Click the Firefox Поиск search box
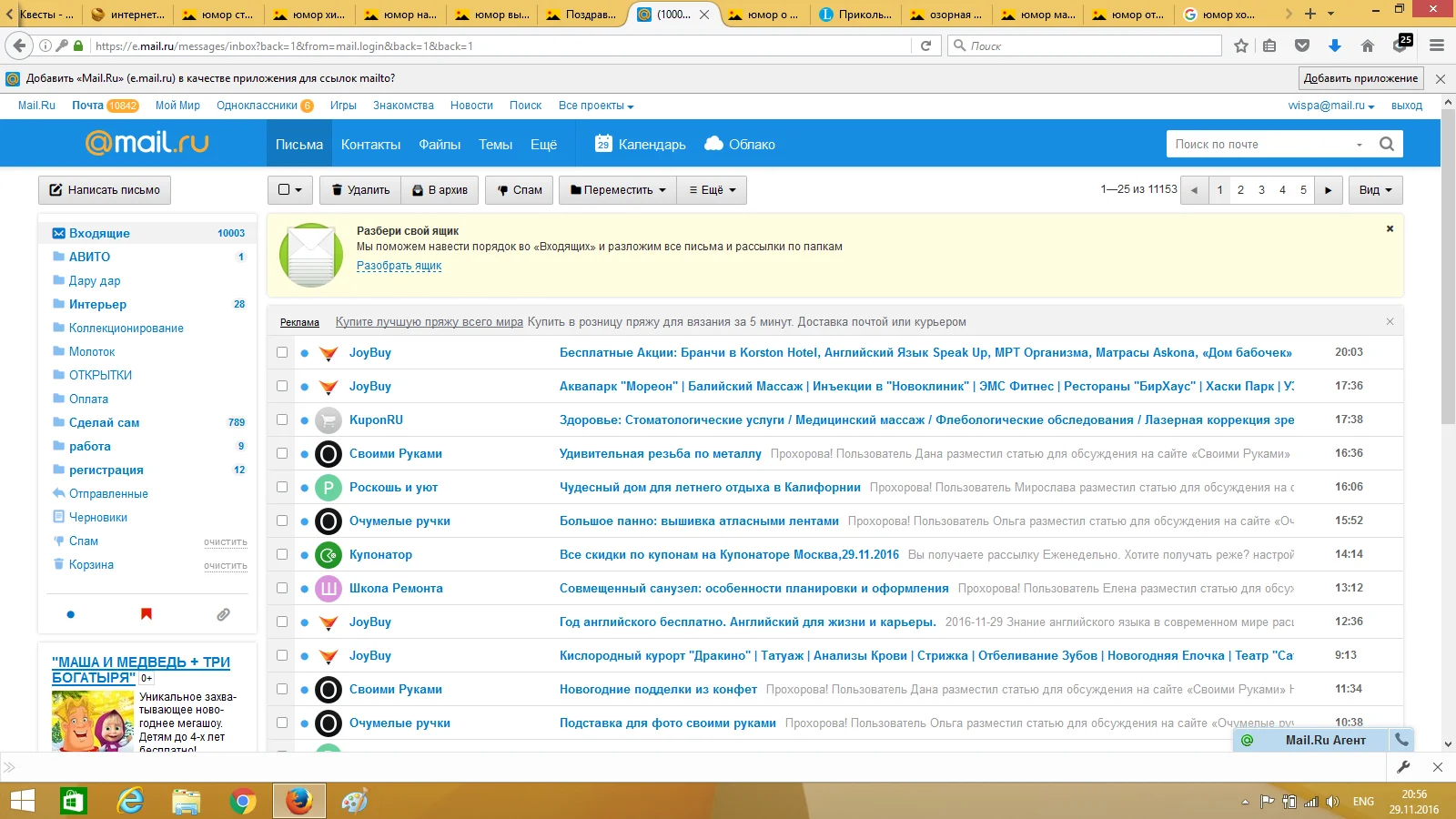1456x819 pixels. click(x=1084, y=45)
